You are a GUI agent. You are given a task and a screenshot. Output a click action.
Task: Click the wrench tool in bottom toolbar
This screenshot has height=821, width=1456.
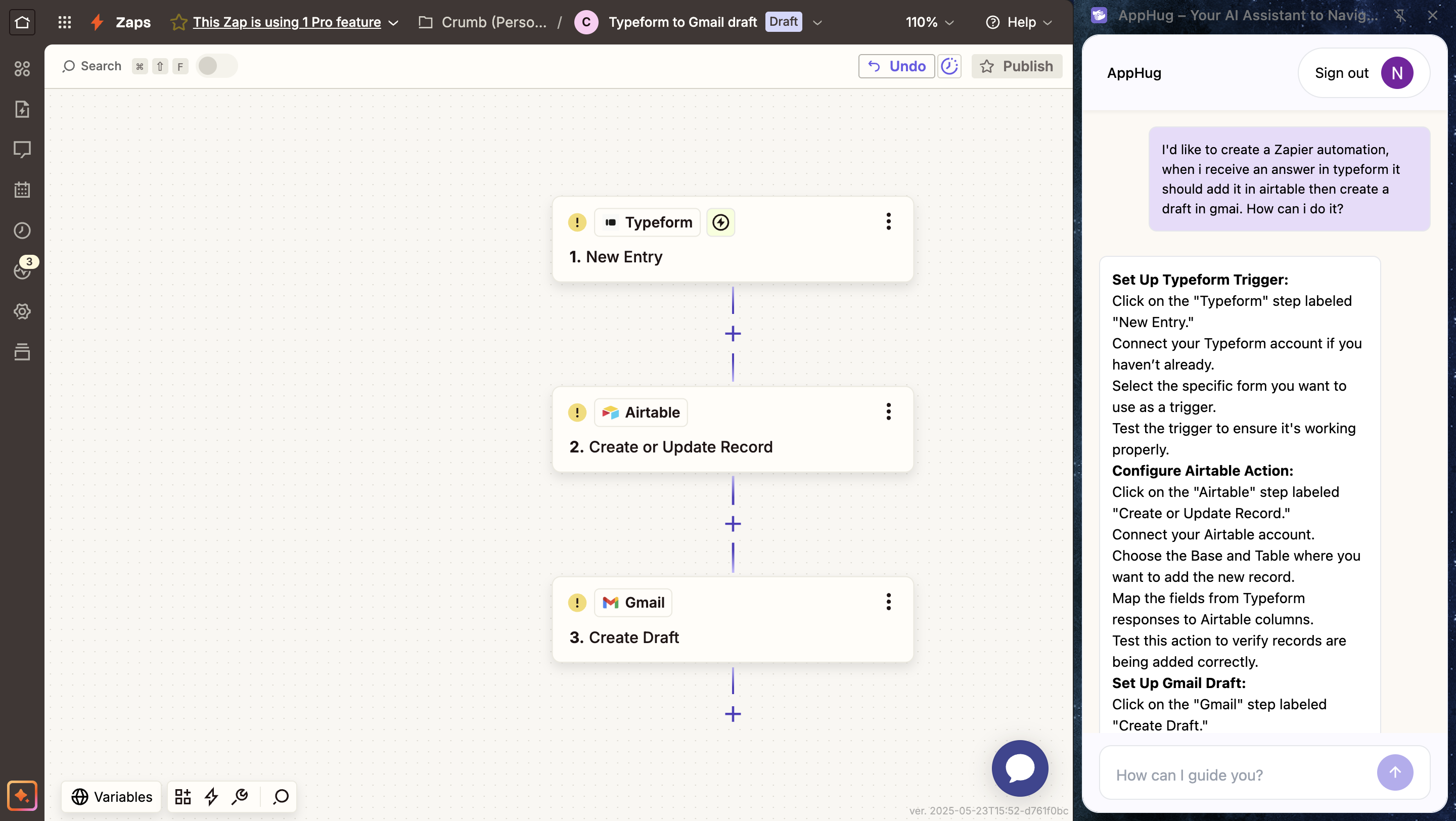(240, 797)
